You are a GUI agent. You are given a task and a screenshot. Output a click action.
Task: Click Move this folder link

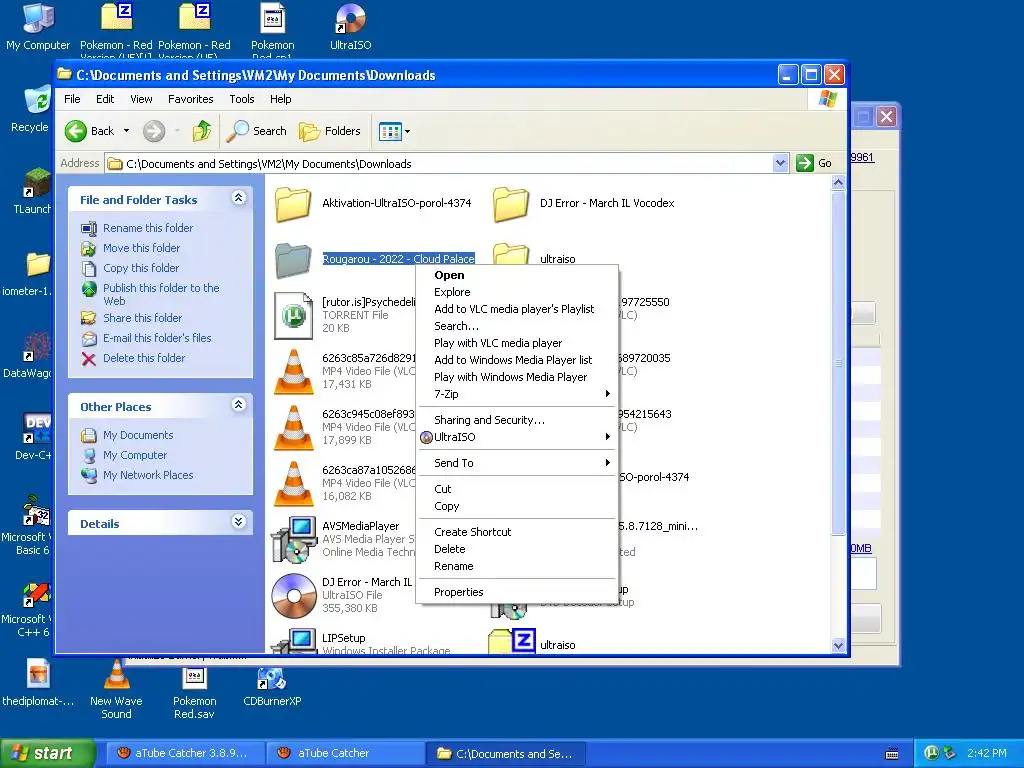click(141, 248)
